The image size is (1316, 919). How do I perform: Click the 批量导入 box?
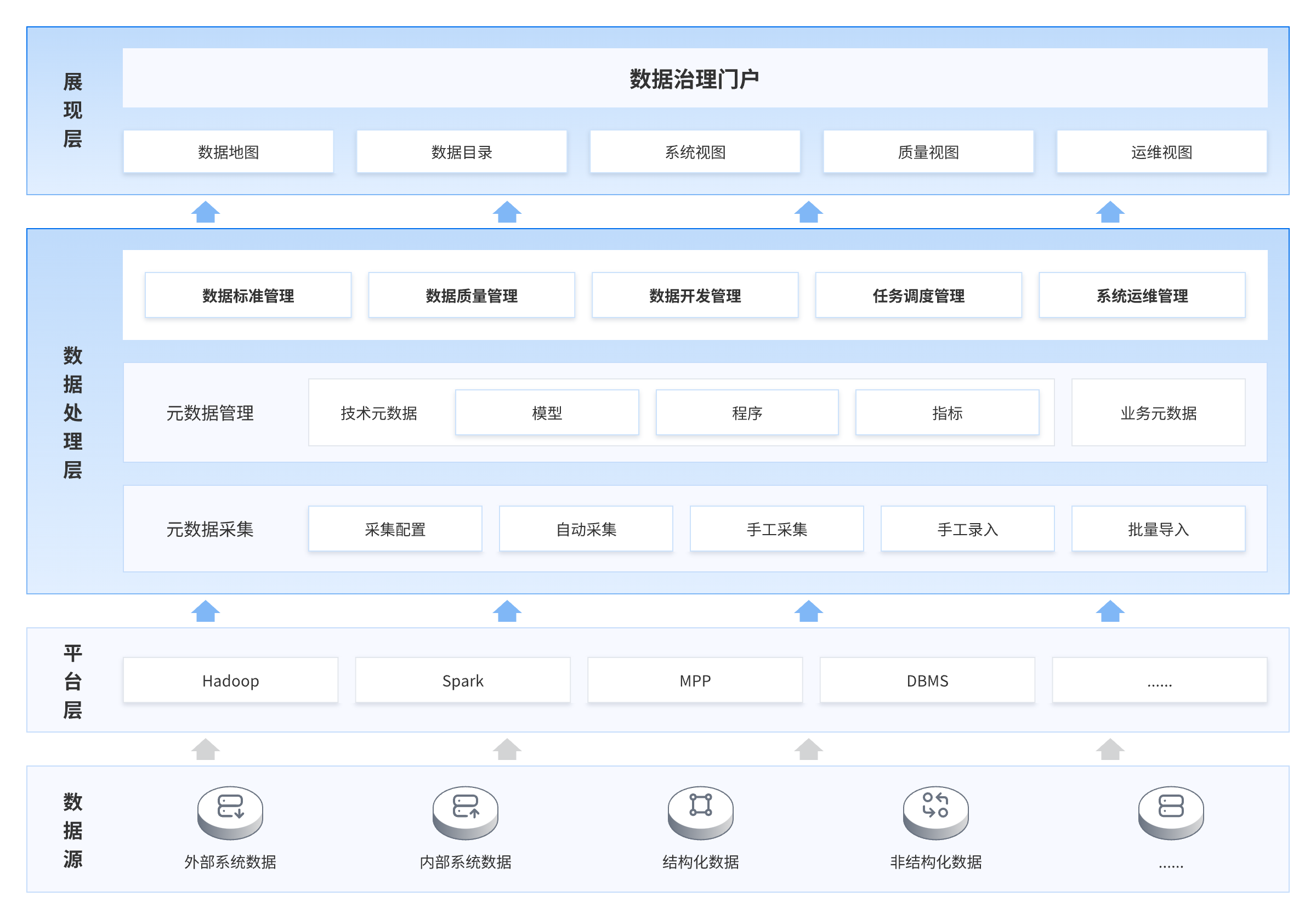1158,529
